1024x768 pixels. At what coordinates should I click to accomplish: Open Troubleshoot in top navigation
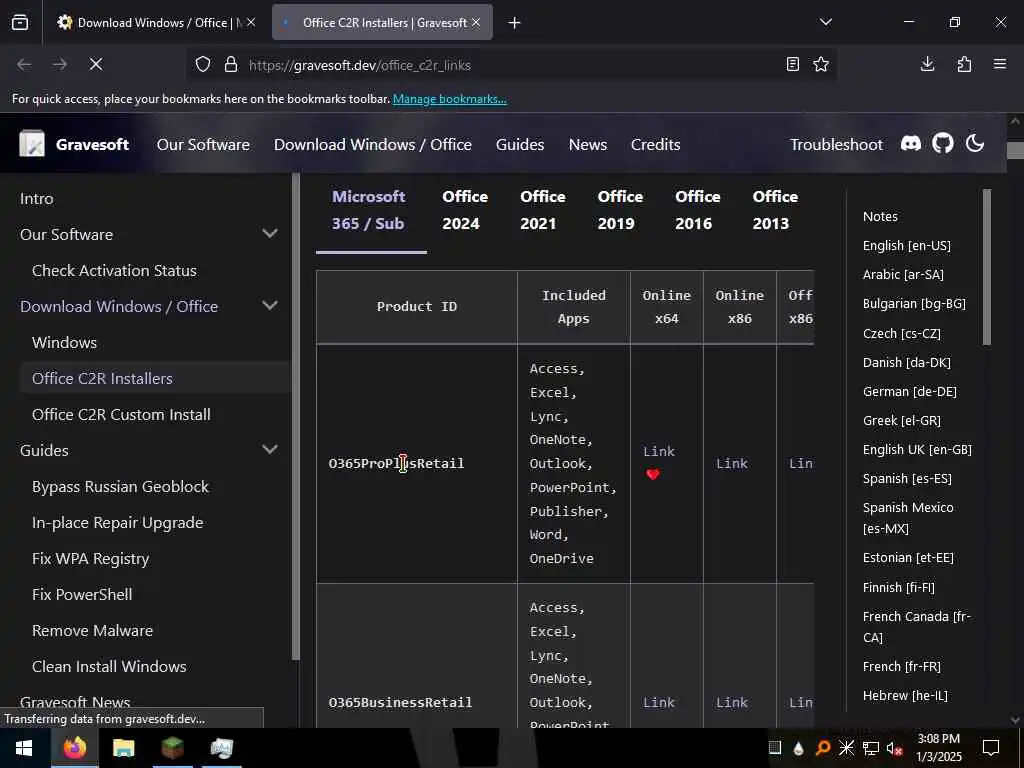coord(836,144)
